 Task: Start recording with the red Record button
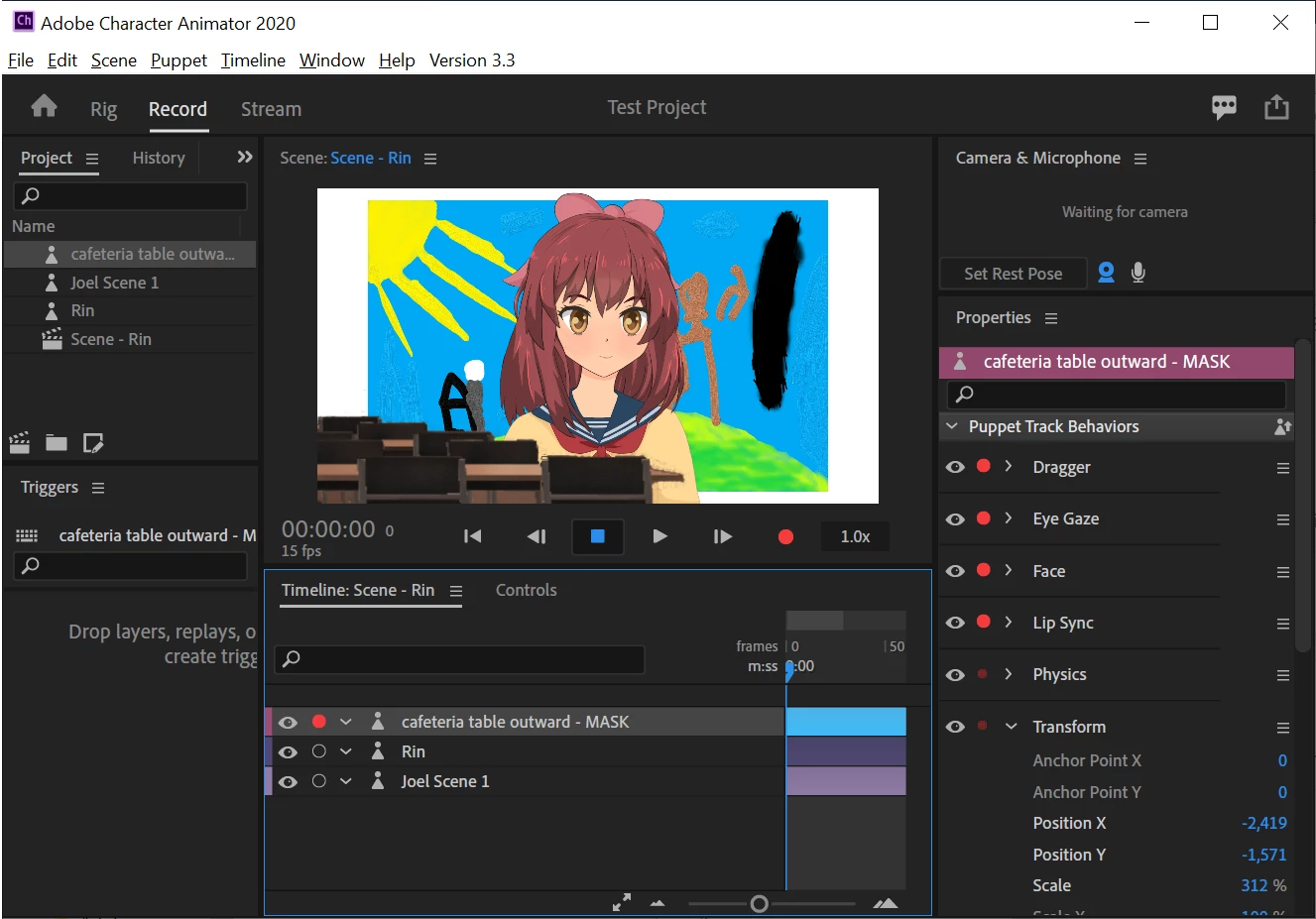[x=785, y=536]
